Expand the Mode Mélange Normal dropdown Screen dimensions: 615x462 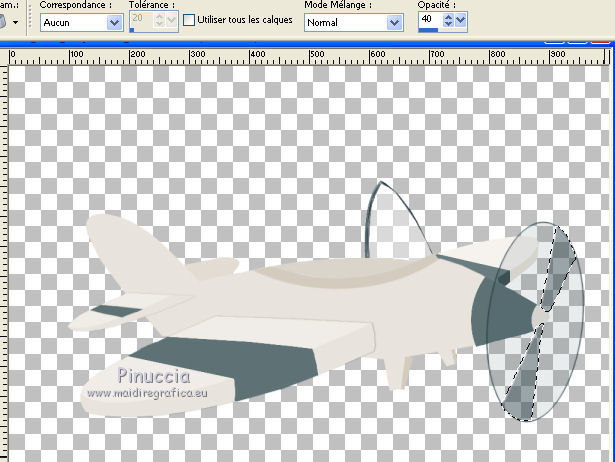tap(392, 22)
